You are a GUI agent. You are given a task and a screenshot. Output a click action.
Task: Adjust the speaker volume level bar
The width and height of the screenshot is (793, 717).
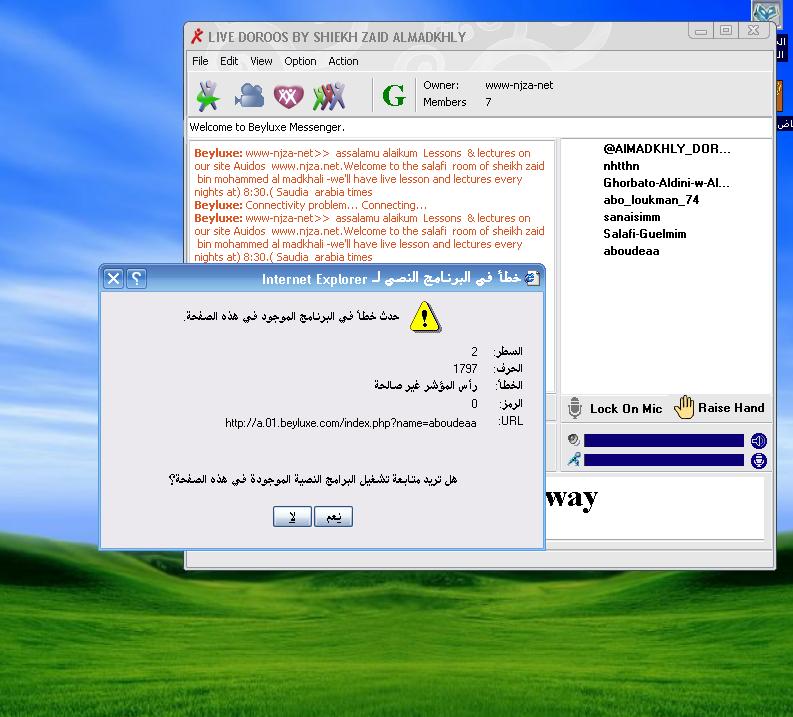664,441
